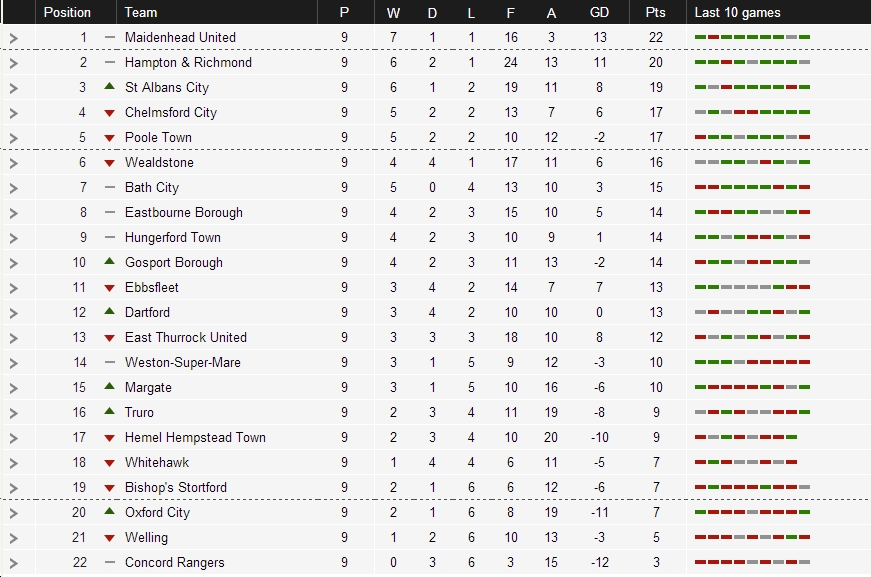Click red down arrow beside Whitehawk

[109, 463]
